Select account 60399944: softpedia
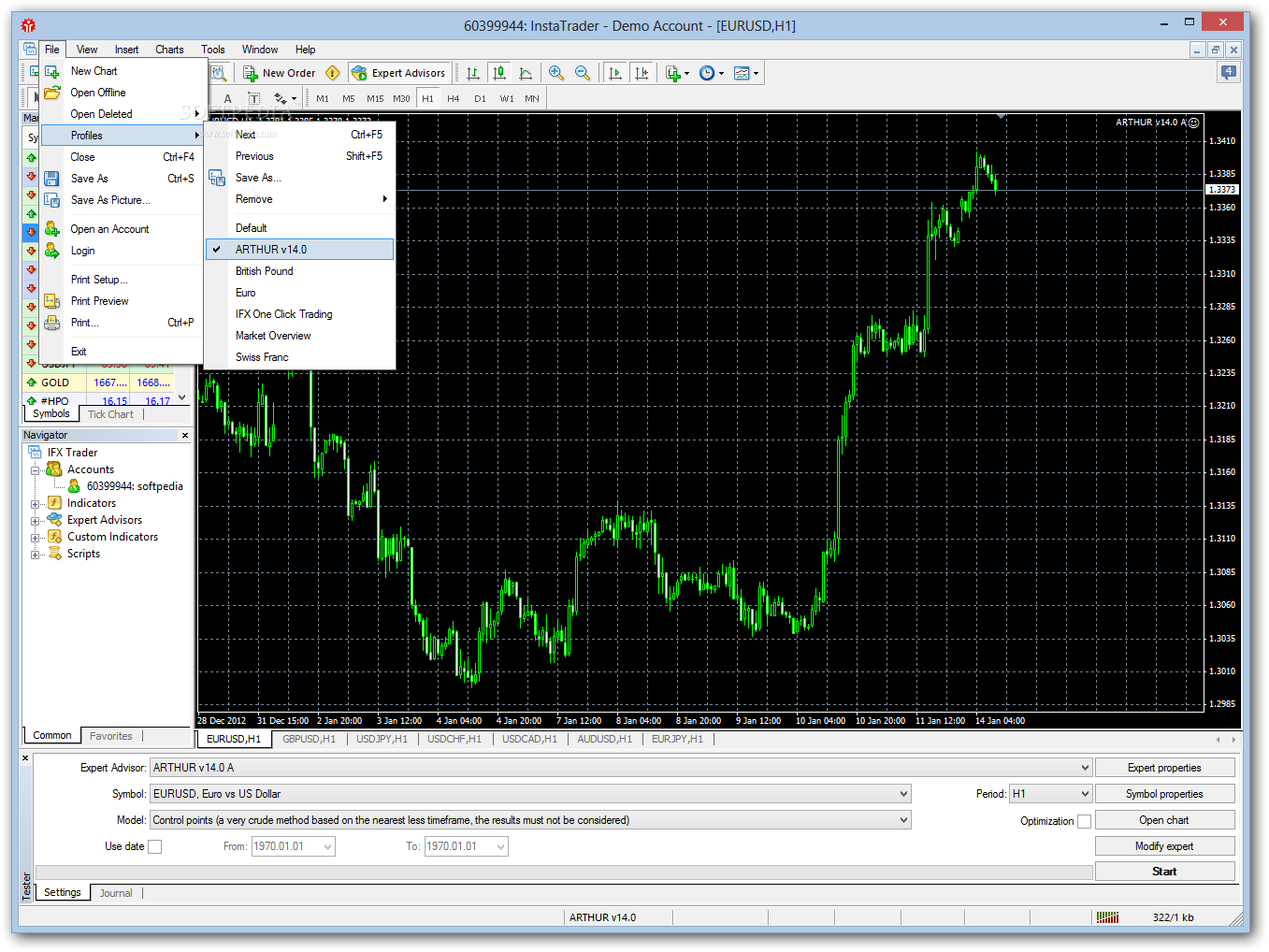The height and width of the screenshot is (952, 1269). (135, 486)
